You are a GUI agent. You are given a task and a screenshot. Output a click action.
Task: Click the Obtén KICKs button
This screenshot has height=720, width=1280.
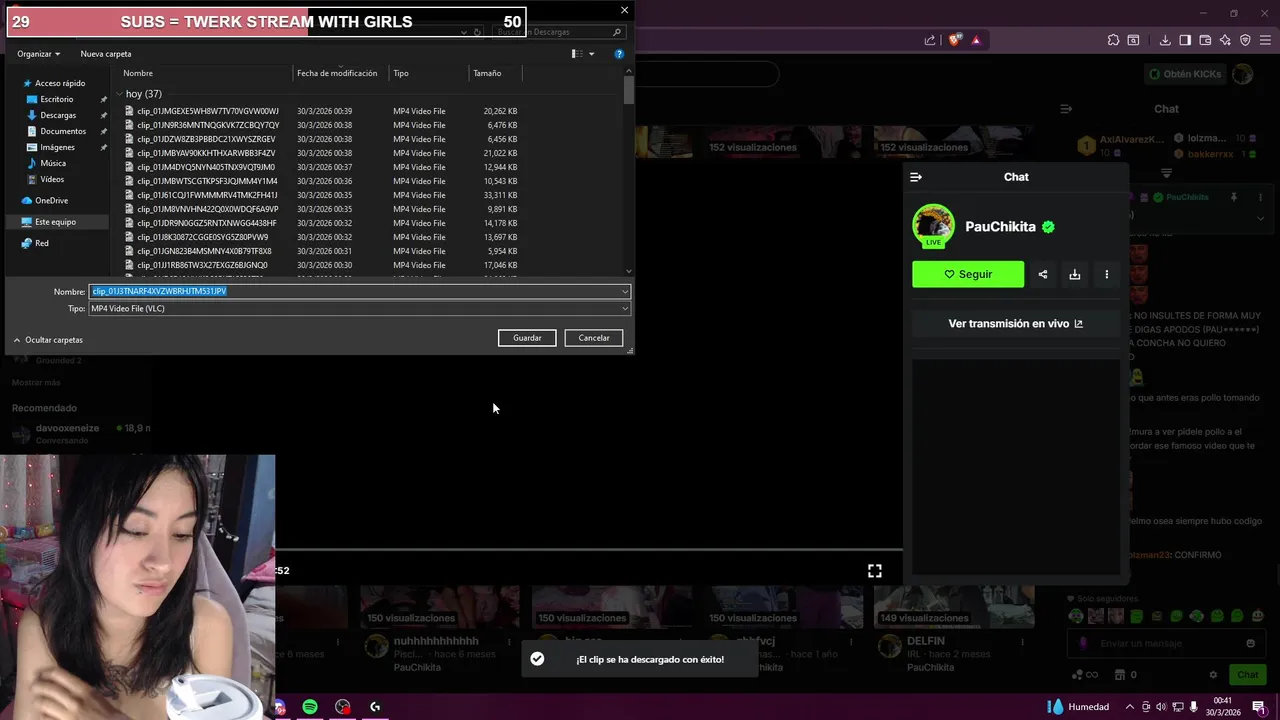click(x=1185, y=74)
